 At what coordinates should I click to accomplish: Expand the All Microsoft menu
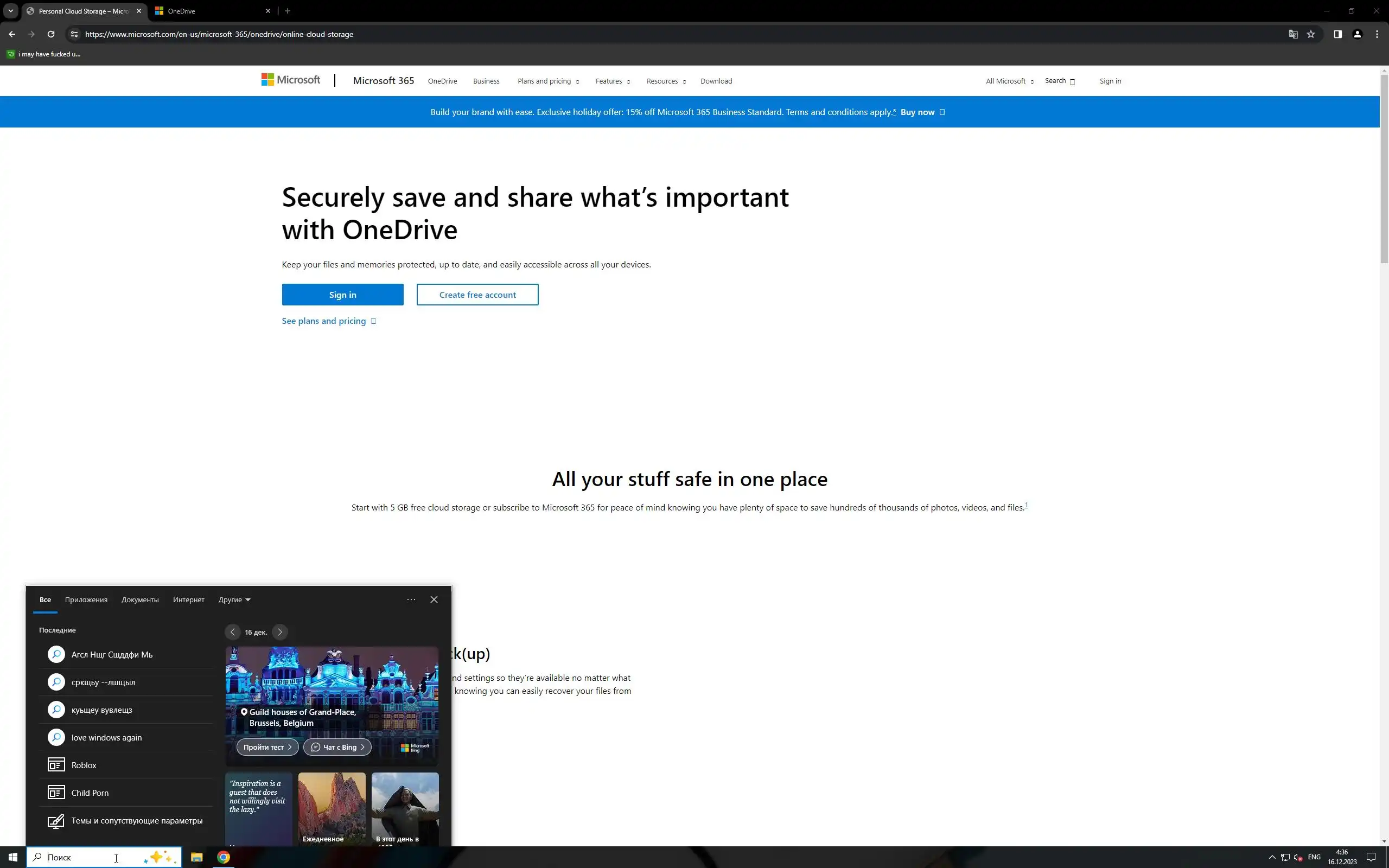coord(1009,81)
